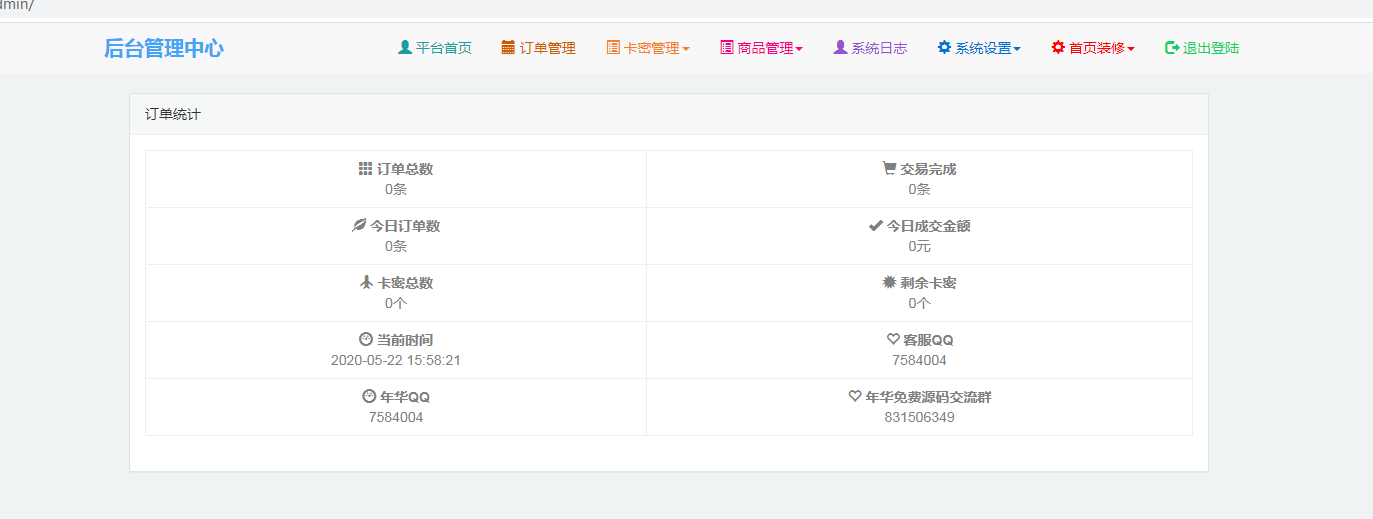
Task: Click the 0个 value under 剩余卡密
Action: tap(919, 303)
